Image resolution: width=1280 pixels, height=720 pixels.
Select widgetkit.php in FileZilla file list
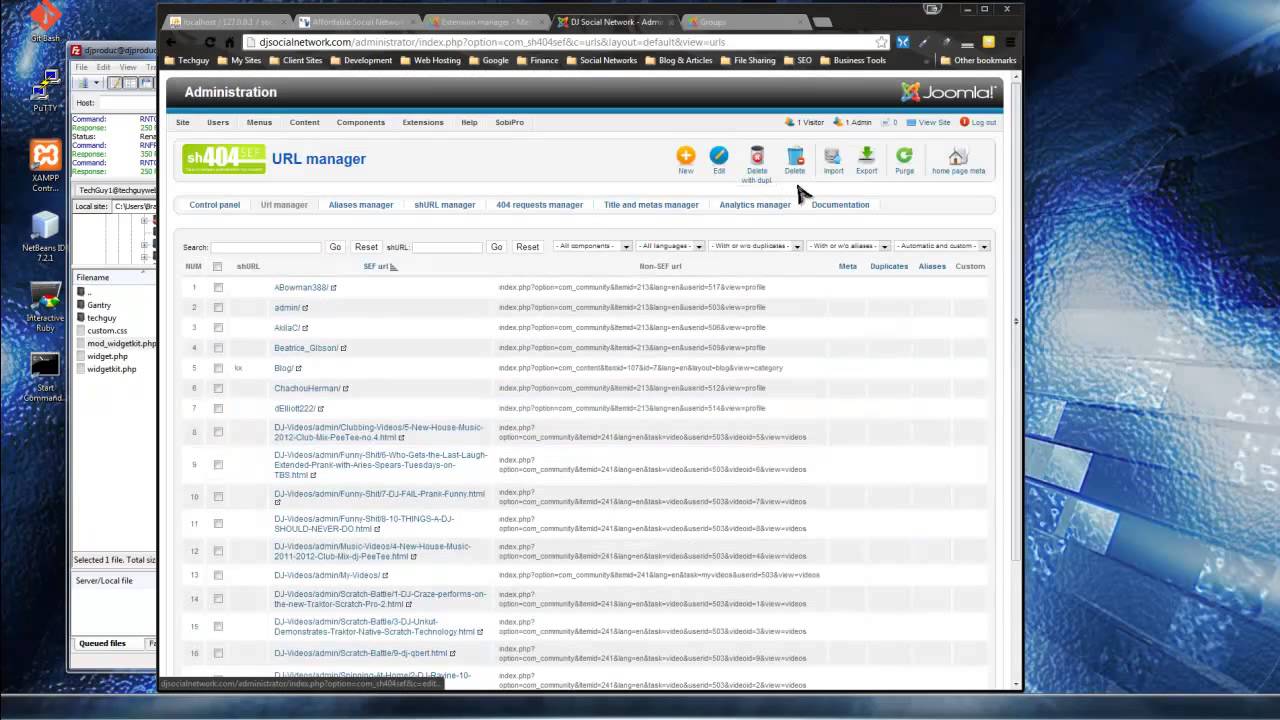[111, 369]
